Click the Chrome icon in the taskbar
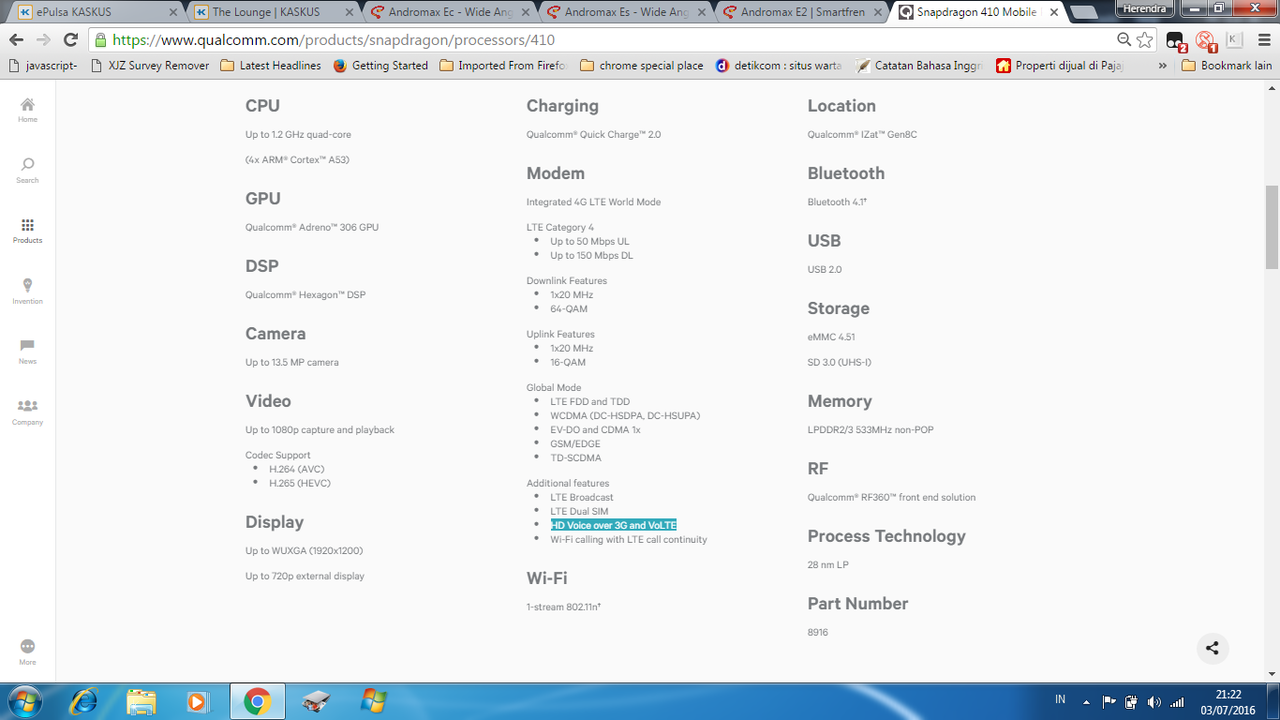The width and height of the screenshot is (1280, 720). pyautogui.click(x=257, y=701)
